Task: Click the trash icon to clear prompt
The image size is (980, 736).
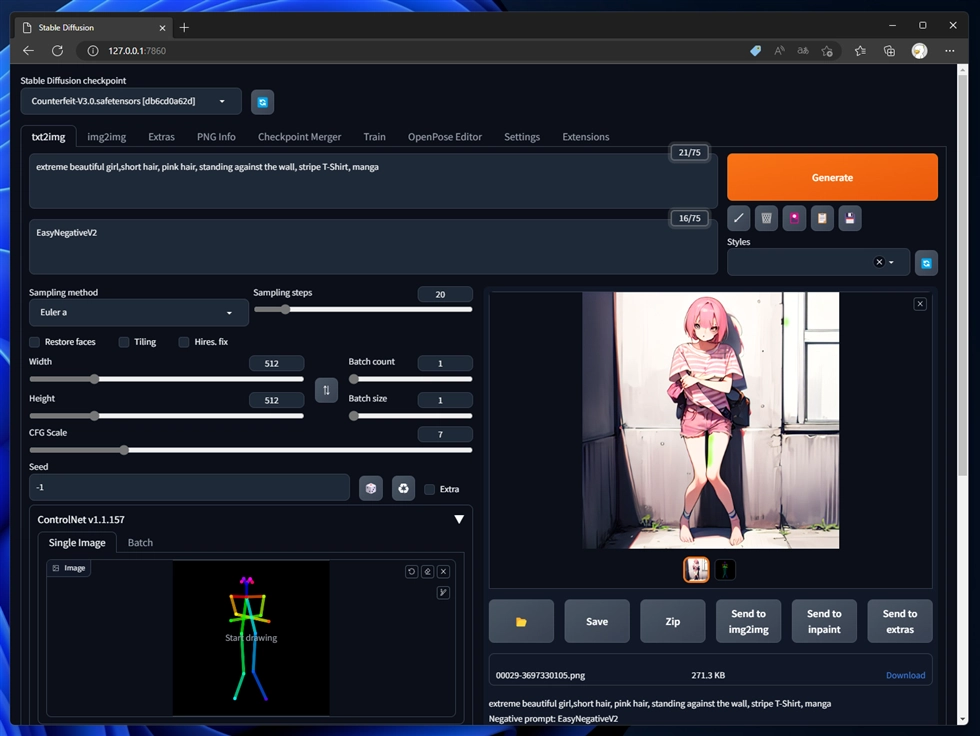Action: pyautogui.click(x=767, y=218)
